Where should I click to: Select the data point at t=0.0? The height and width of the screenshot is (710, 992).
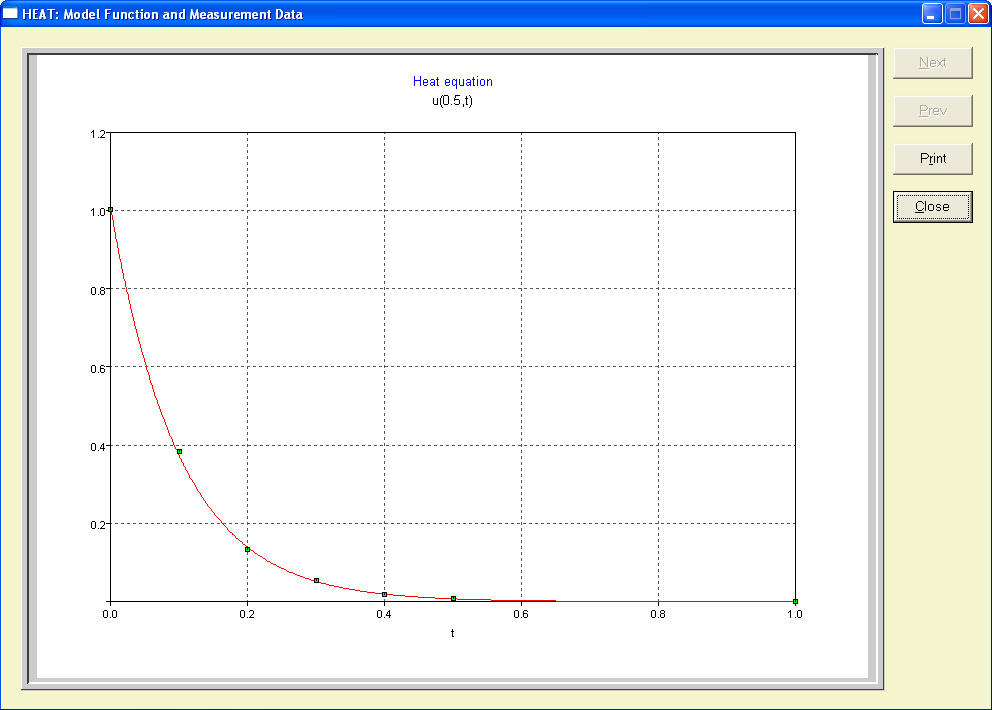(111, 210)
